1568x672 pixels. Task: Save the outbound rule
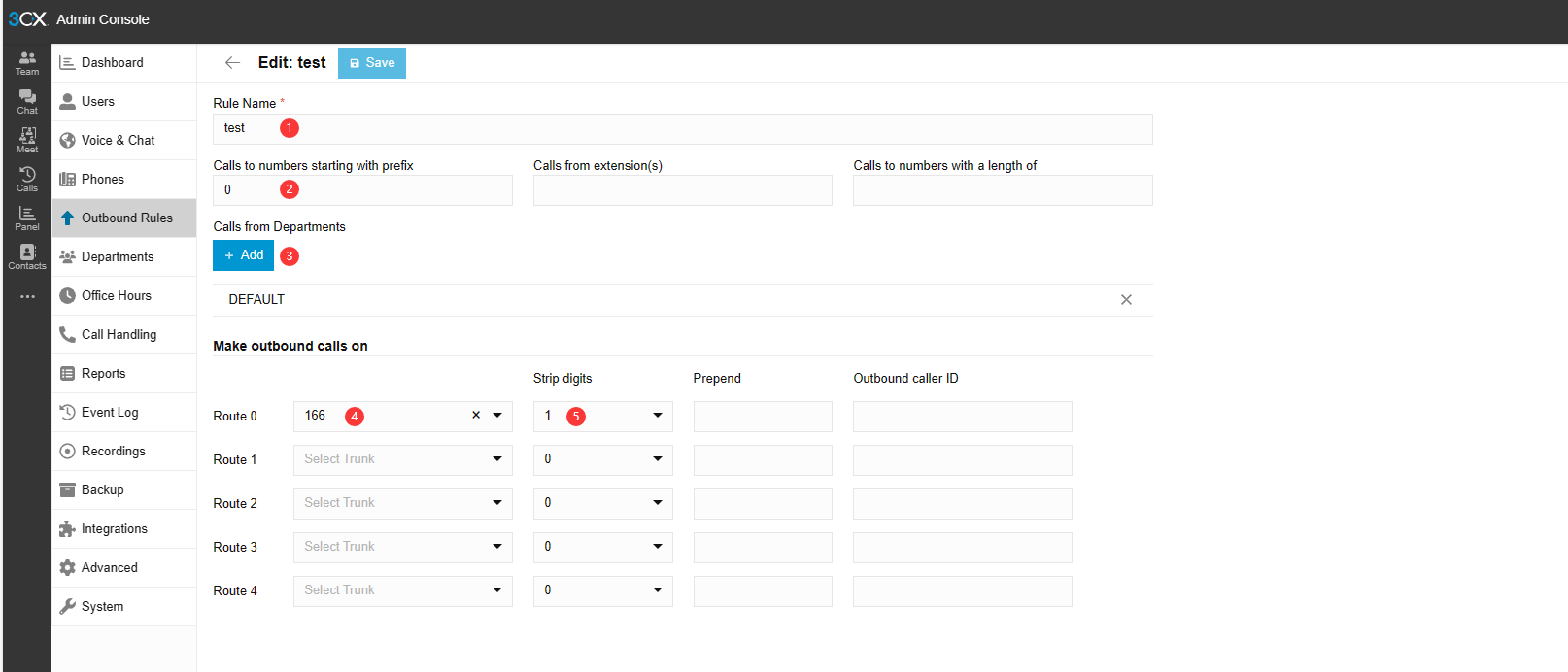[372, 63]
